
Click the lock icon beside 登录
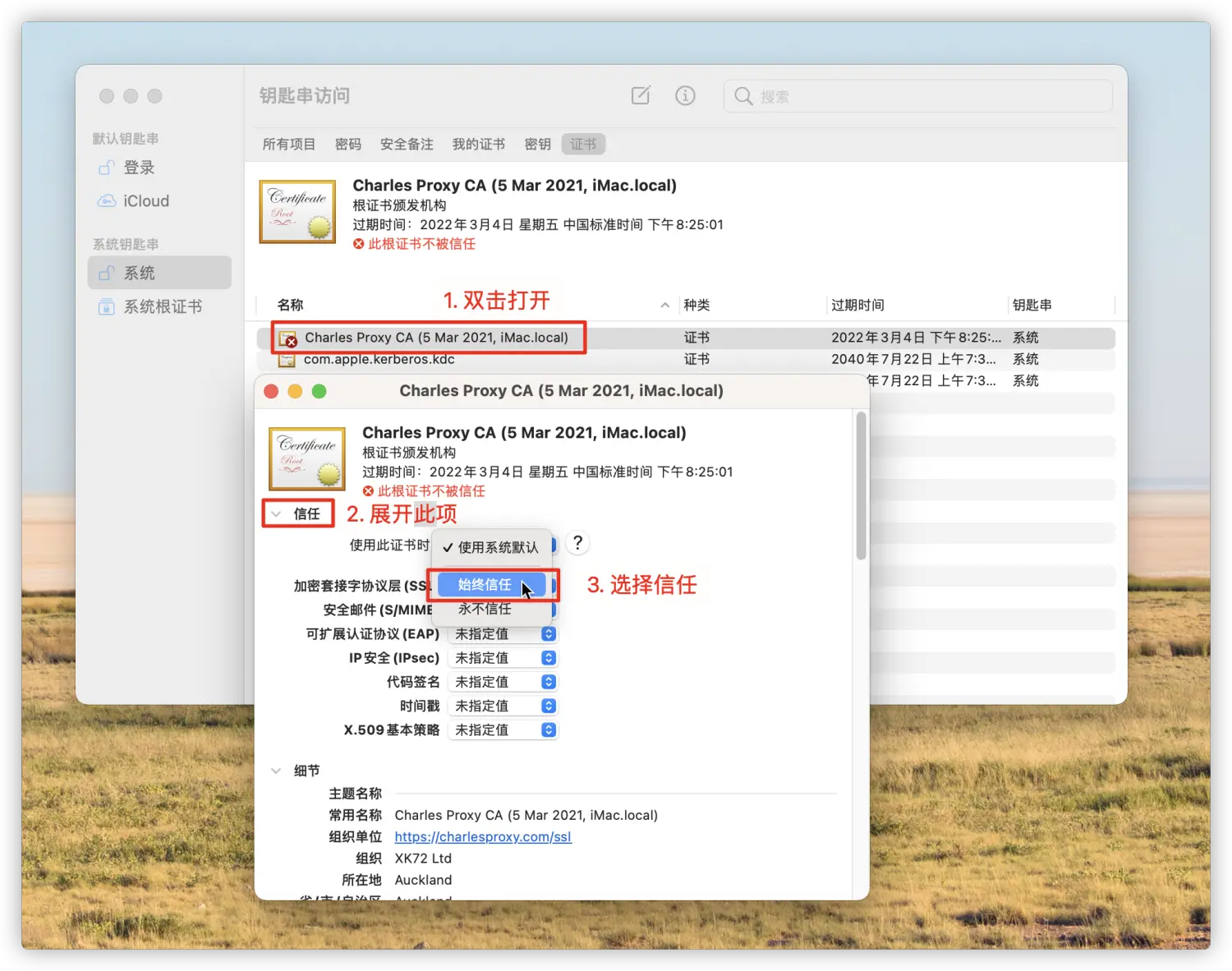coord(106,168)
